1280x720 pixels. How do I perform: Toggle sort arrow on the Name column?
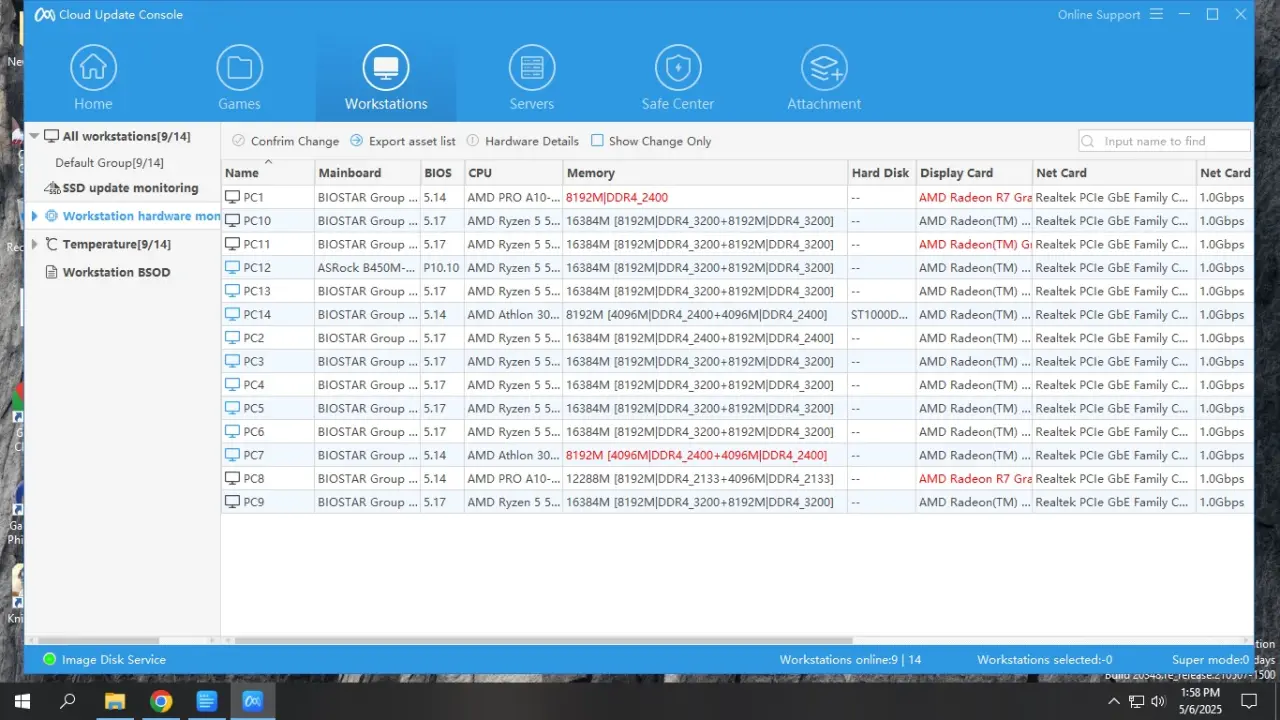click(268, 162)
